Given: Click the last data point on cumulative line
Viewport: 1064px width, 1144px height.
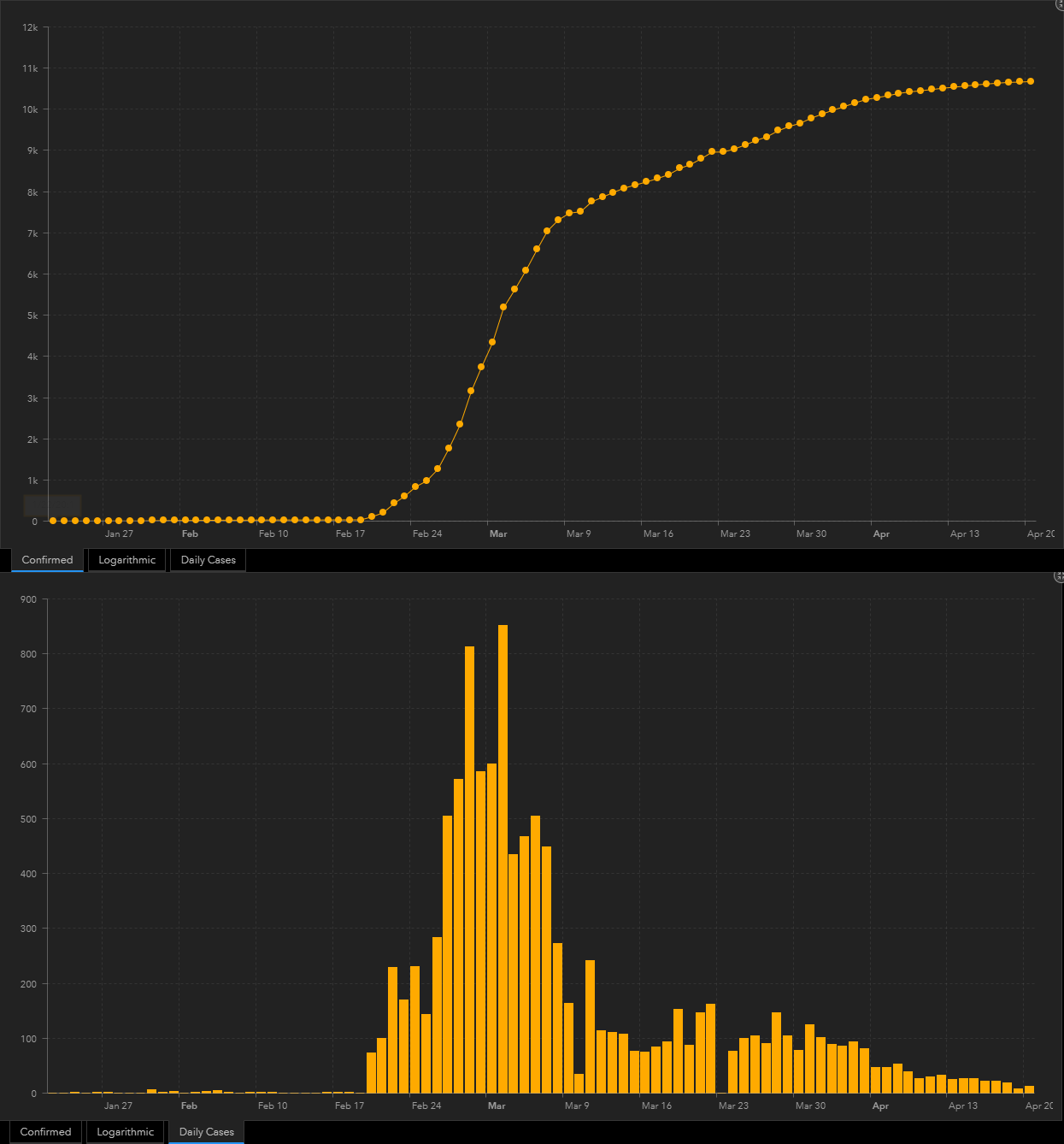Looking at the screenshot, I should [x=1031, y=81].
